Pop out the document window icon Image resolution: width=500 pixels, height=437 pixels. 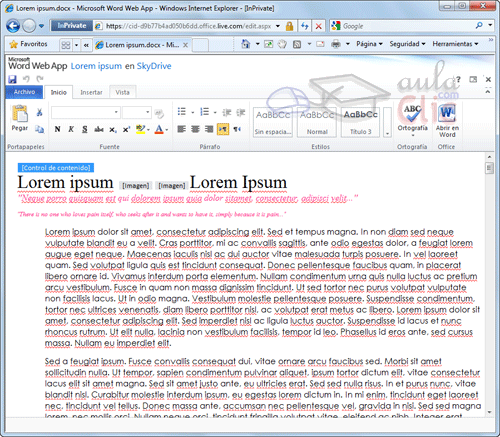click(473, 79)
